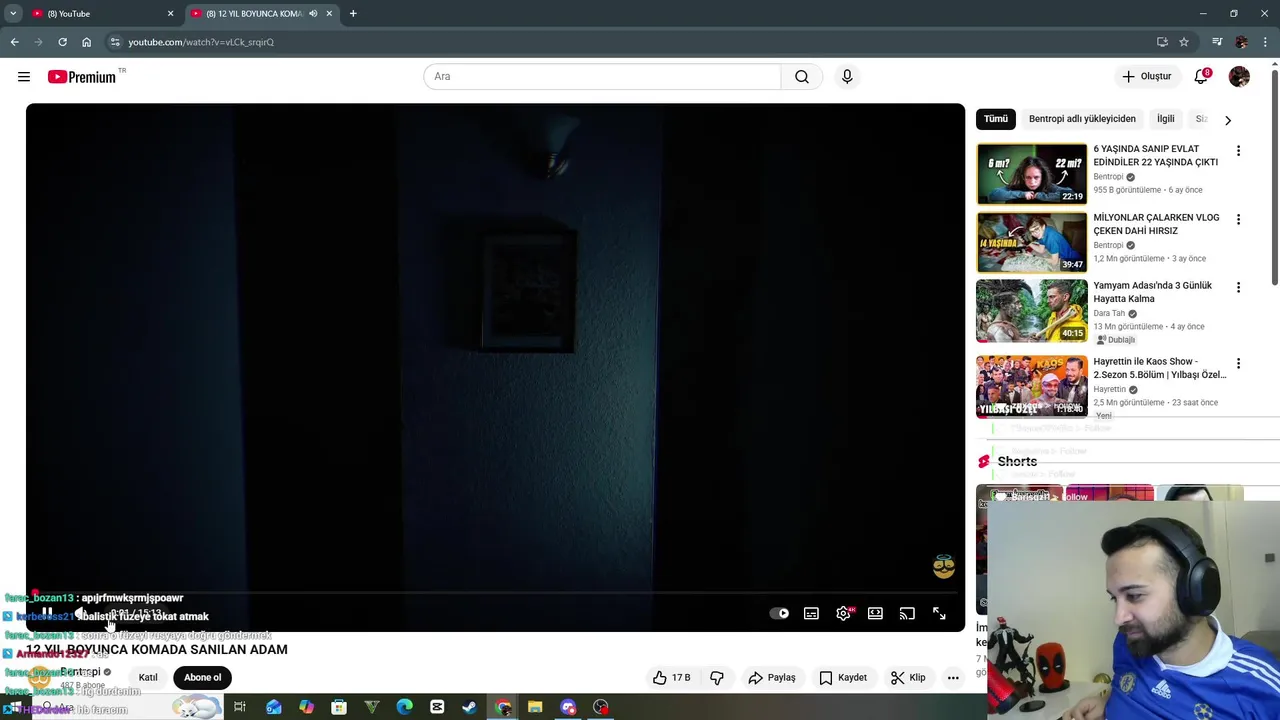The width and height of the screenshot is (1280, 720).
Task: Select the İlgili filter chip
Action: click(1166, 119)
